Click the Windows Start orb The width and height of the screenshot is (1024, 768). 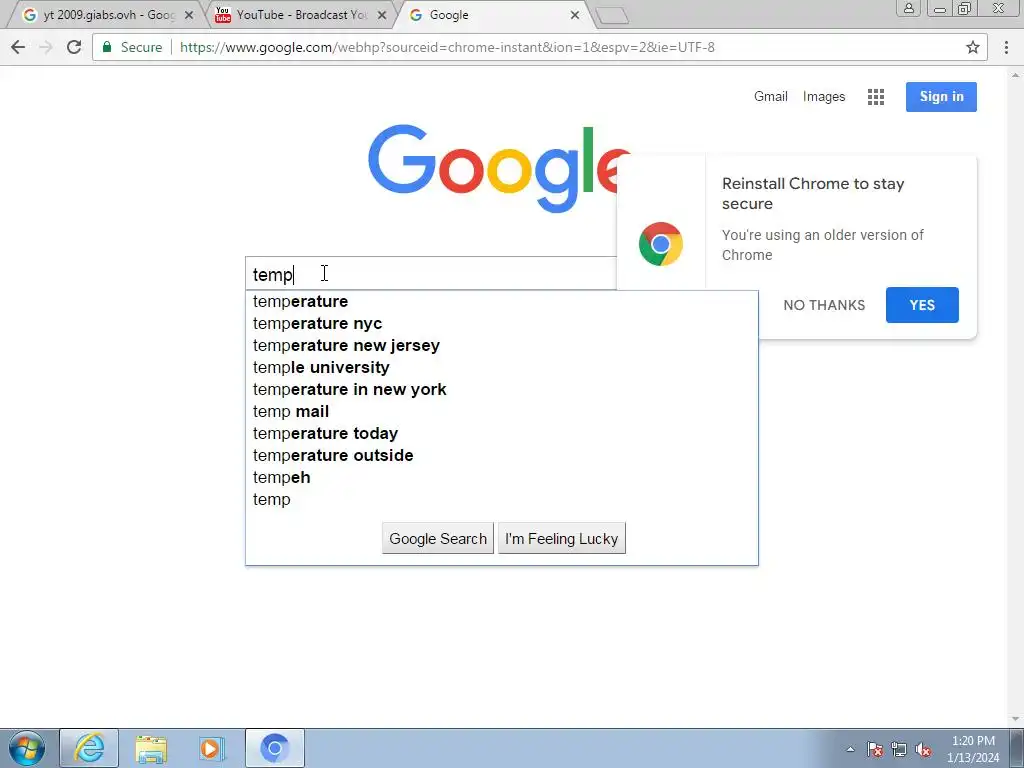click(x=27, y=748)
